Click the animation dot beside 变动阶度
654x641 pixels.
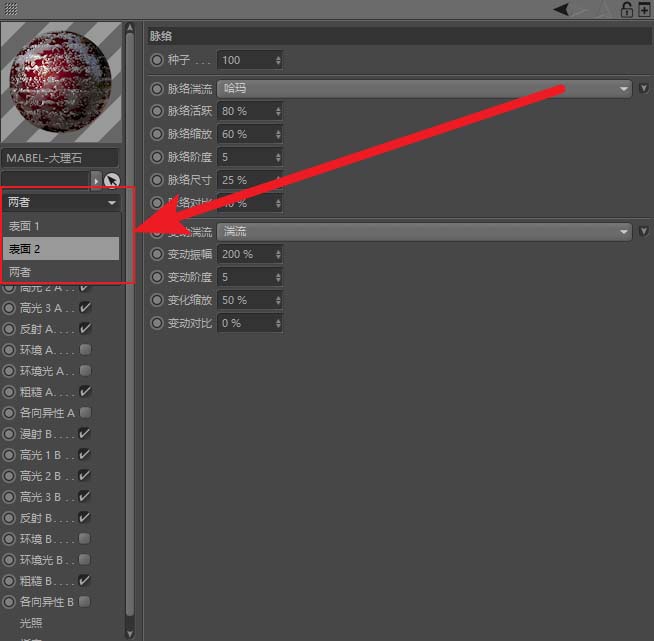[x=157, y=277]
